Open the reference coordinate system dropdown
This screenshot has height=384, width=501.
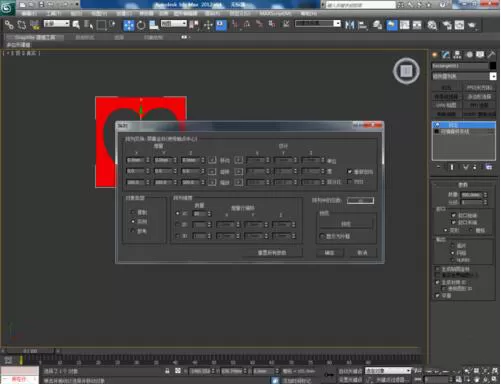(x=174, y=24)
